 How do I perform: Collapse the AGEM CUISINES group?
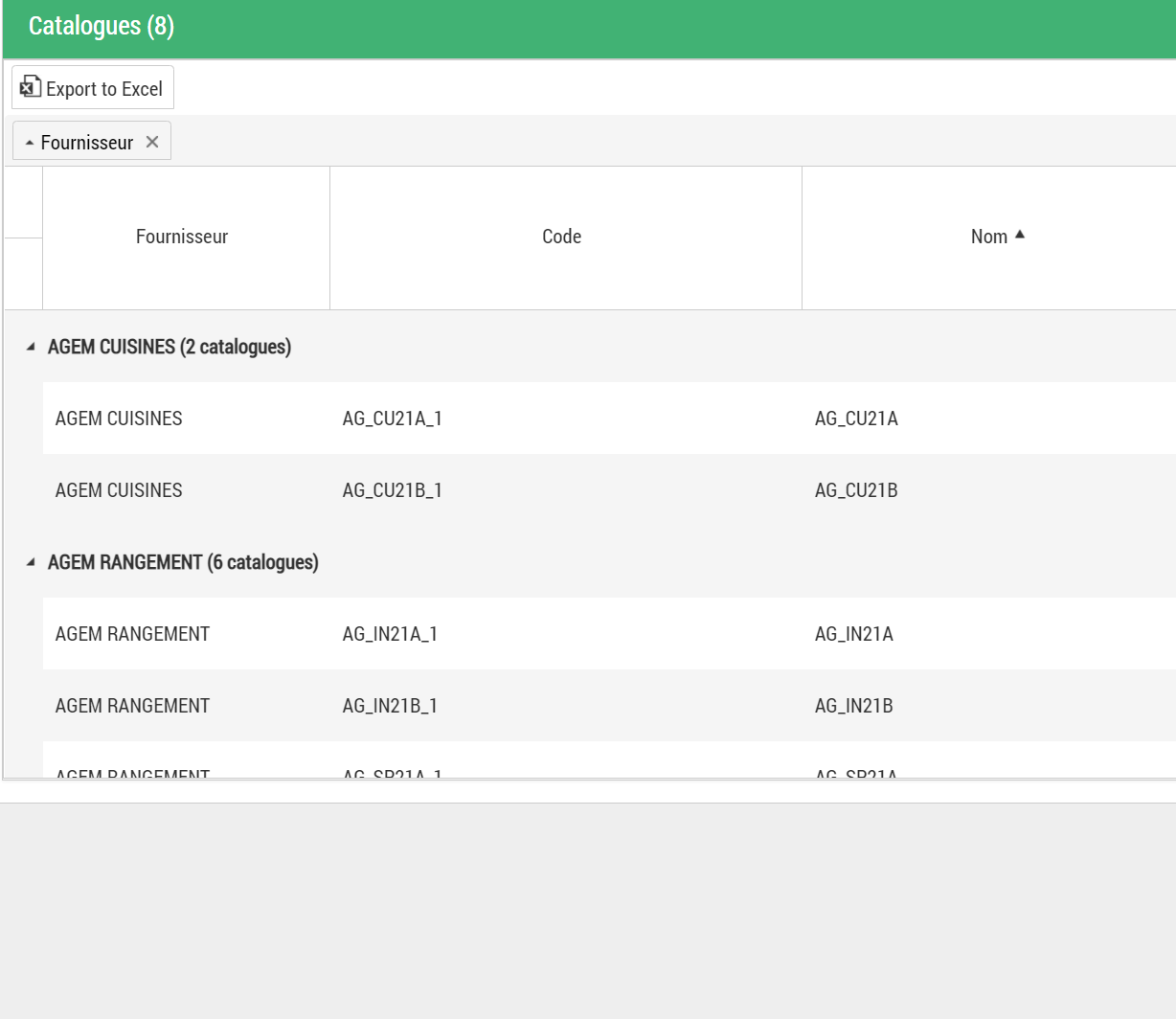click(x=31, y=347)
